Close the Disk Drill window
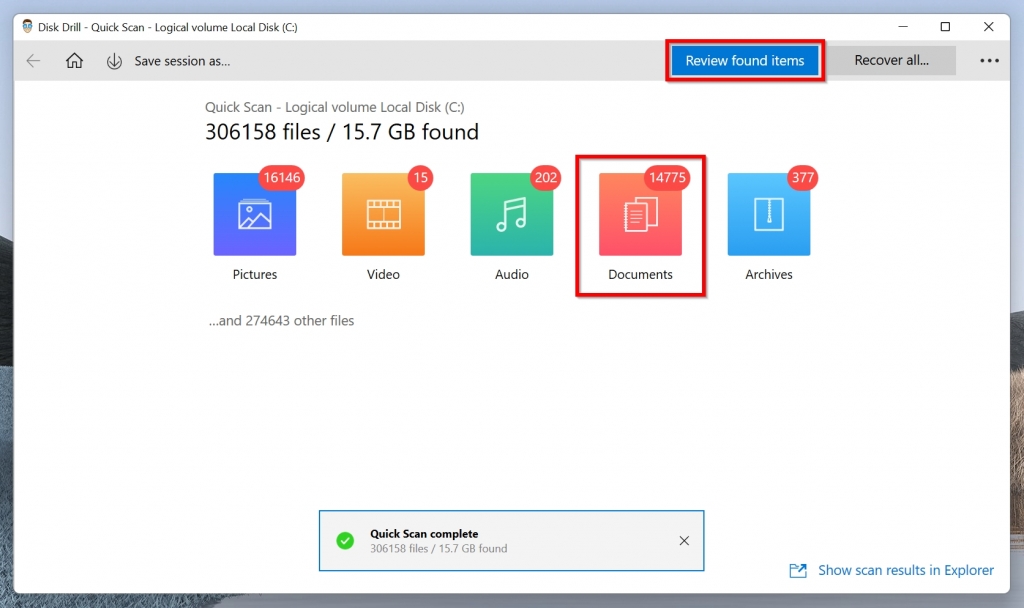Image resolution: width=1024 pixels, height=608 pixels. coord(989,27)
